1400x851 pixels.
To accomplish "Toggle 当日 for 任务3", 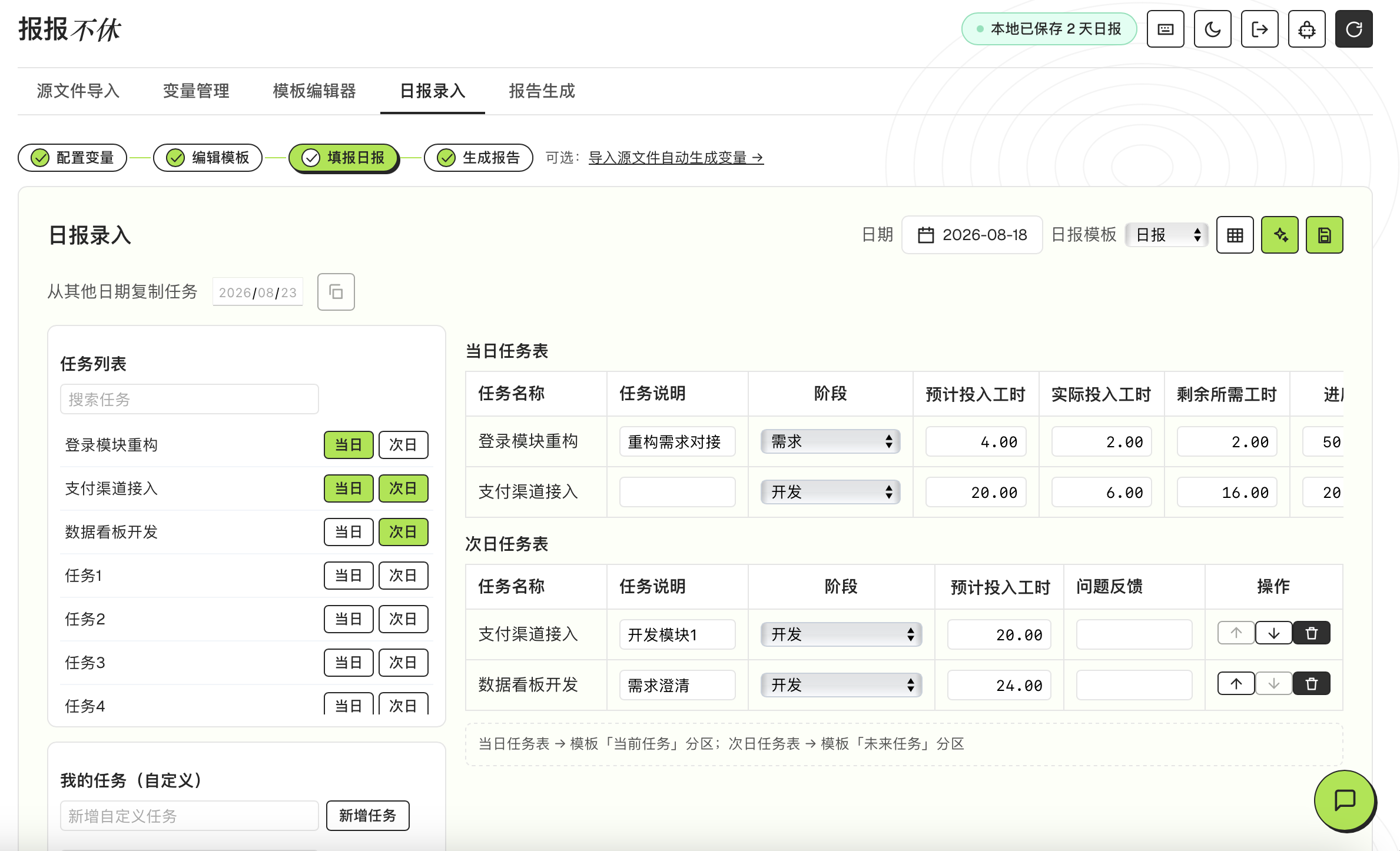I will (x=349, y=662).
